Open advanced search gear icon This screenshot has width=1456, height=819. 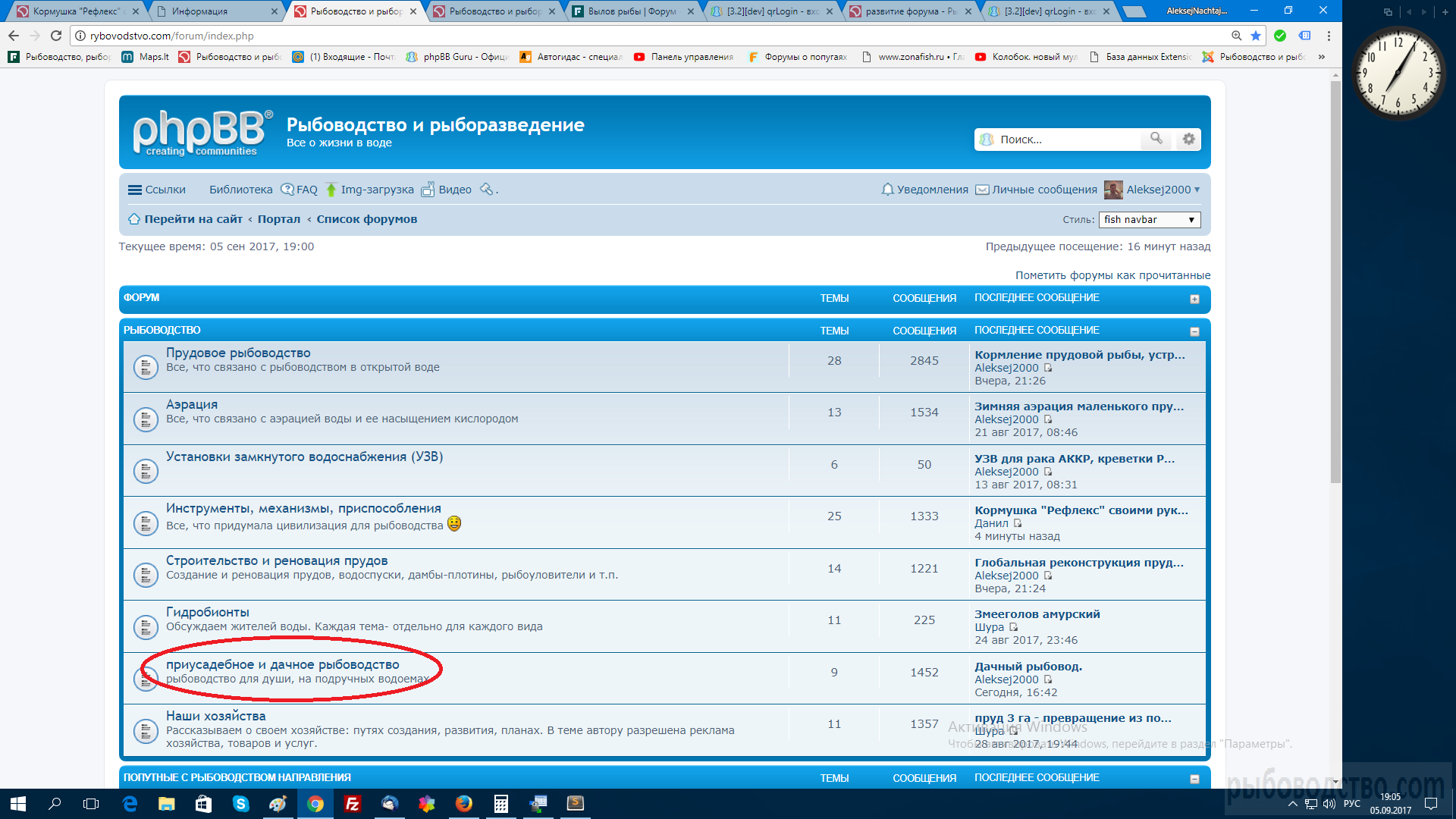pos(1188,139)
